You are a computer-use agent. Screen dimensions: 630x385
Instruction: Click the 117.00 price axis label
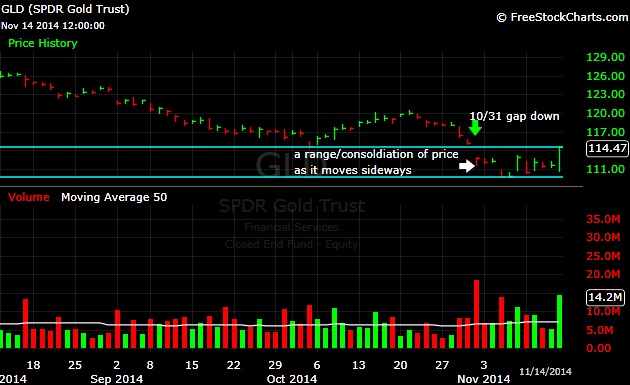coord(605,132)
